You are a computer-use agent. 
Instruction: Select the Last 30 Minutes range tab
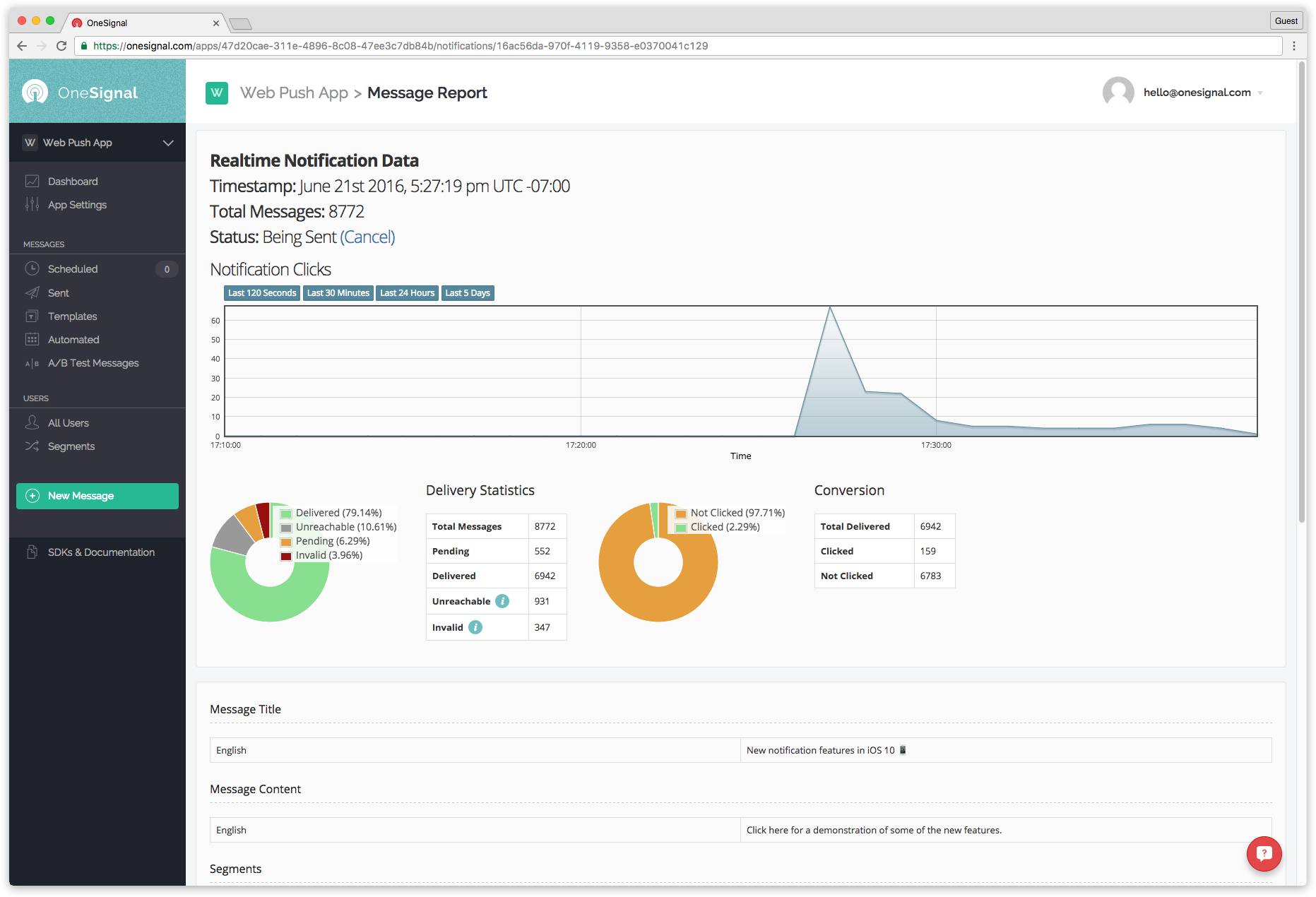click(338, 293)
